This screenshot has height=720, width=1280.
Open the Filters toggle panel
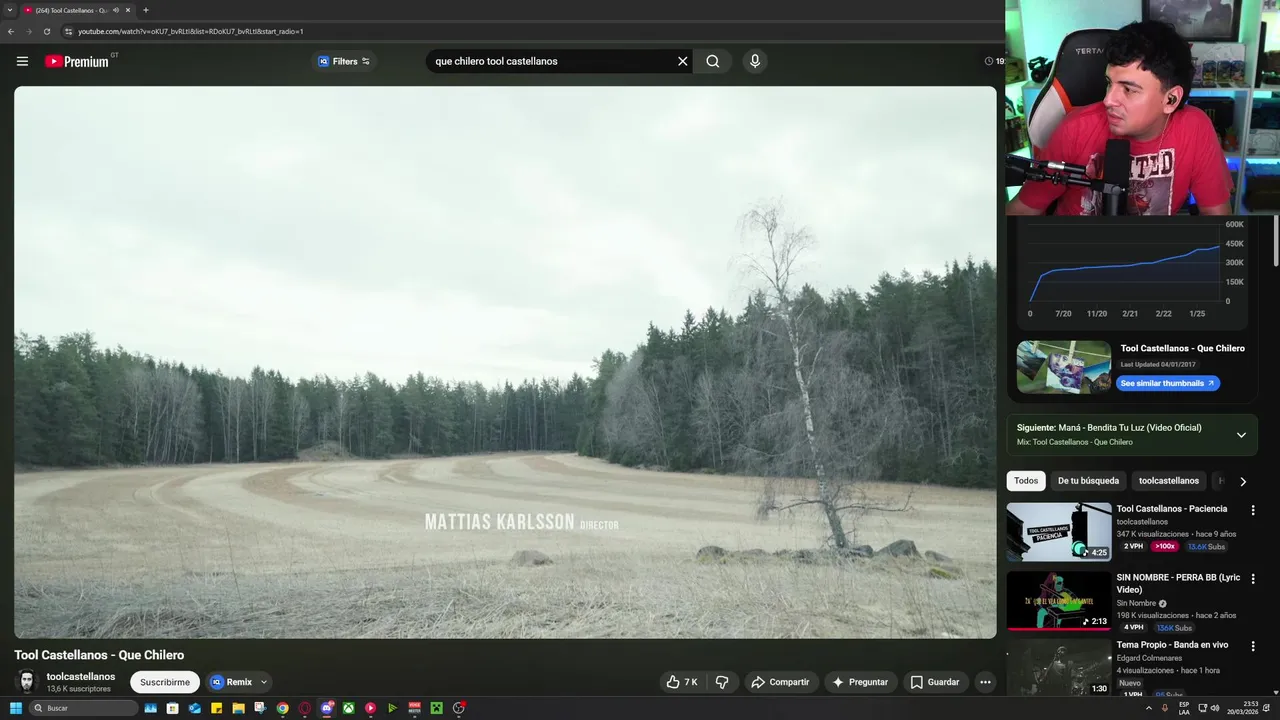[344, 61]
